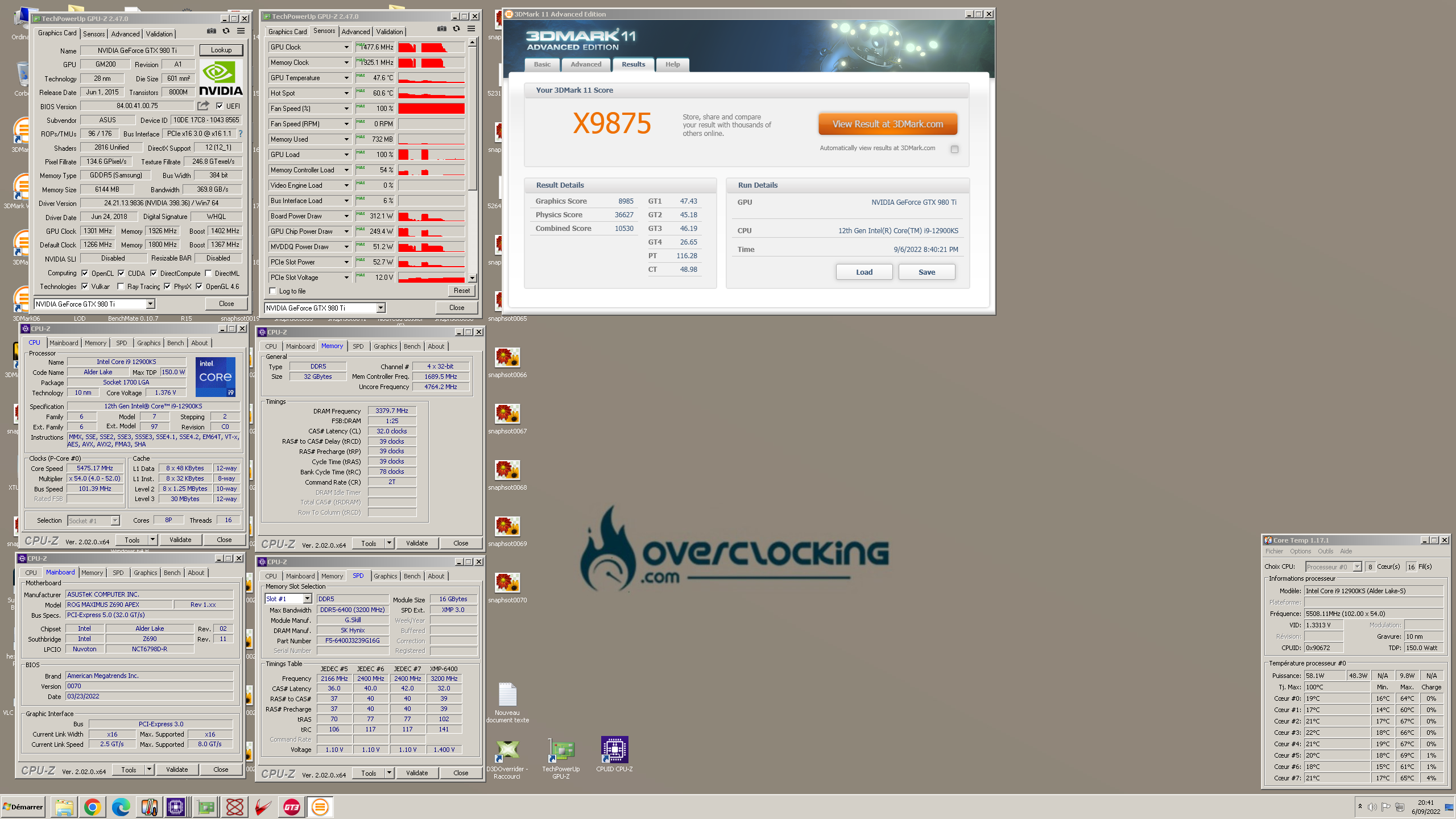Click the GPU-Z graphics card taskbar icon
This screenshot has height=819, width=1456.
(206, 806)
